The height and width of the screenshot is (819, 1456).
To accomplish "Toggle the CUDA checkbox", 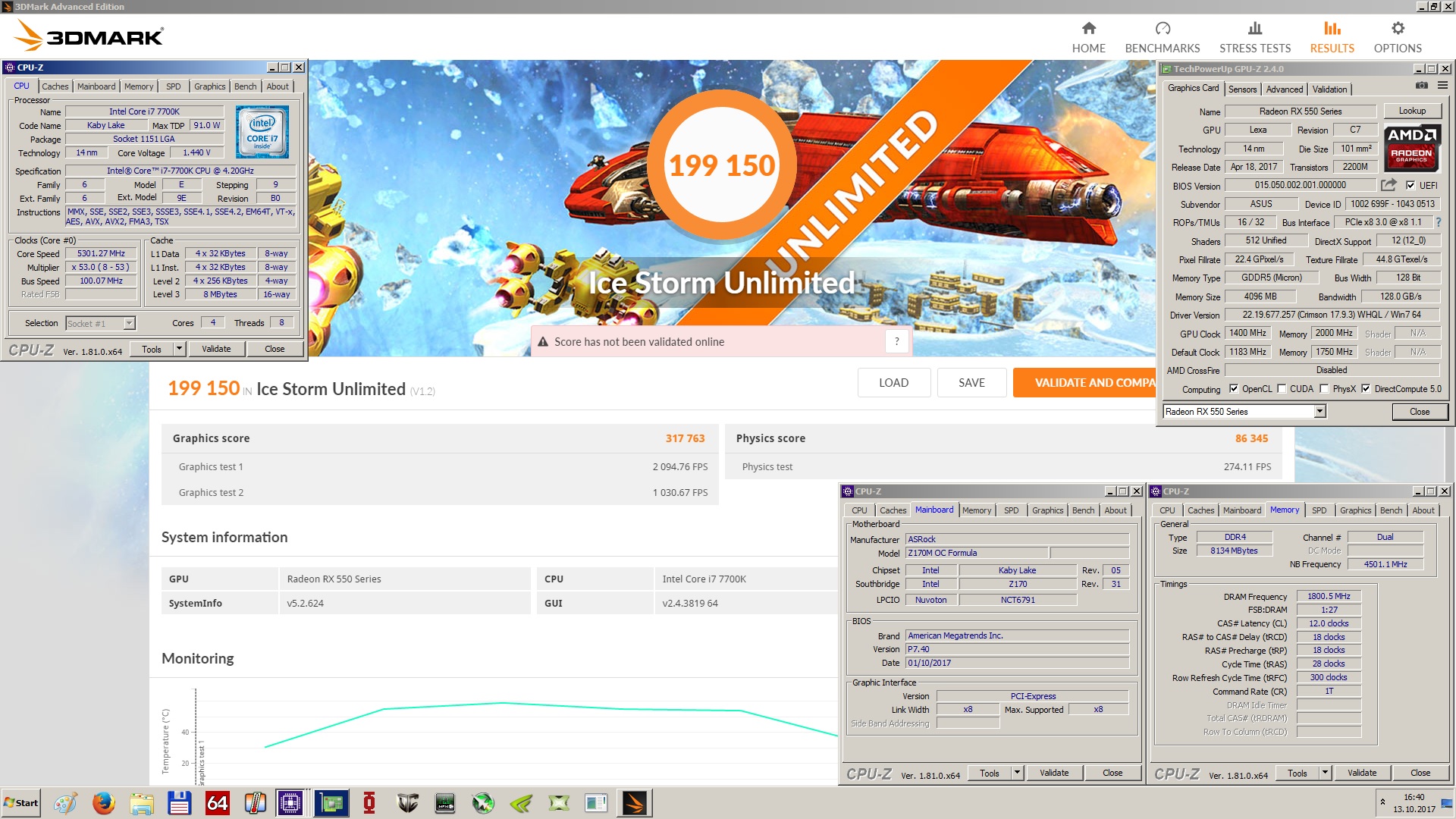I will (x=1282, y=388).
